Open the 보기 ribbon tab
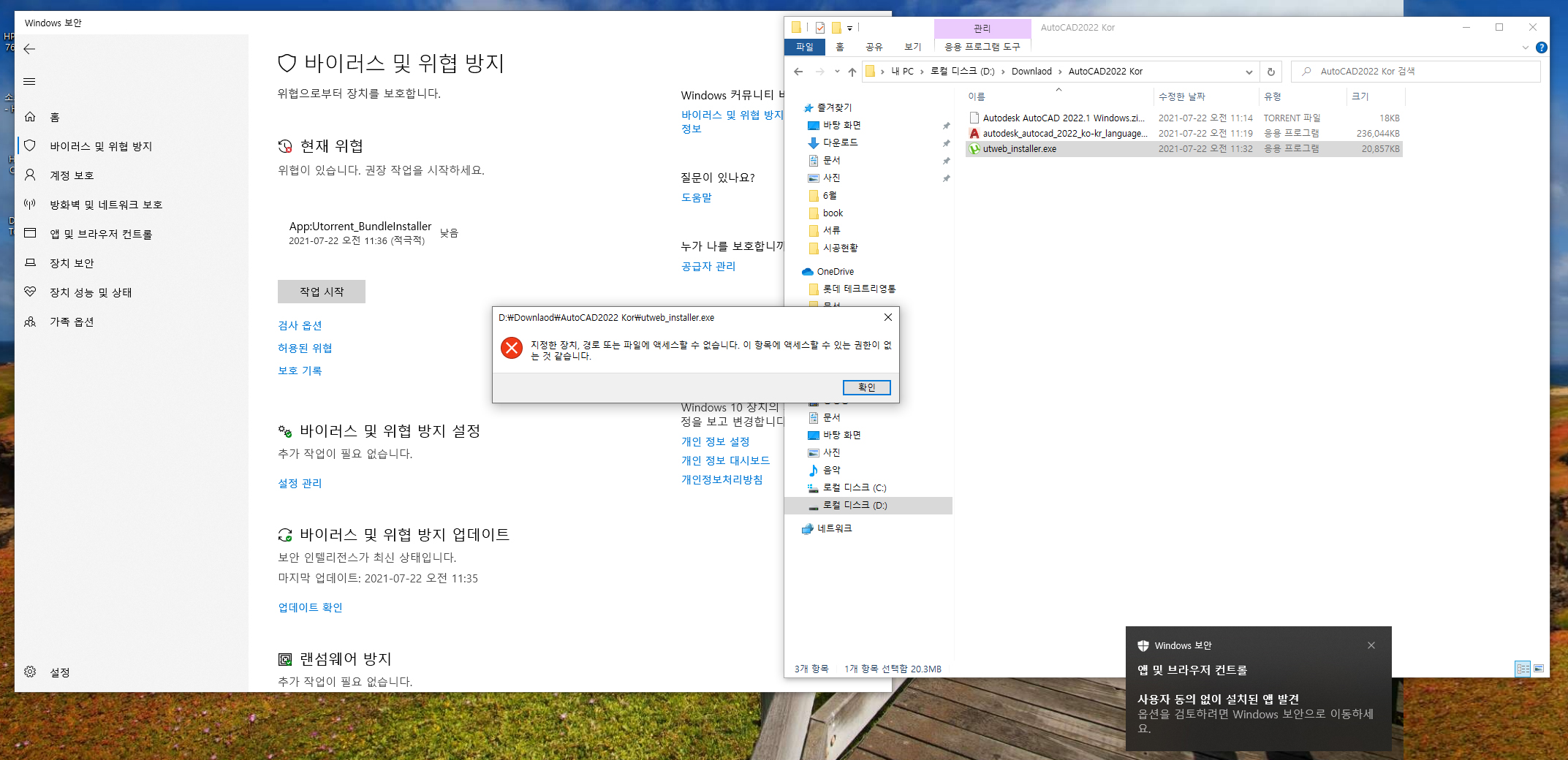 click(913, 47)
